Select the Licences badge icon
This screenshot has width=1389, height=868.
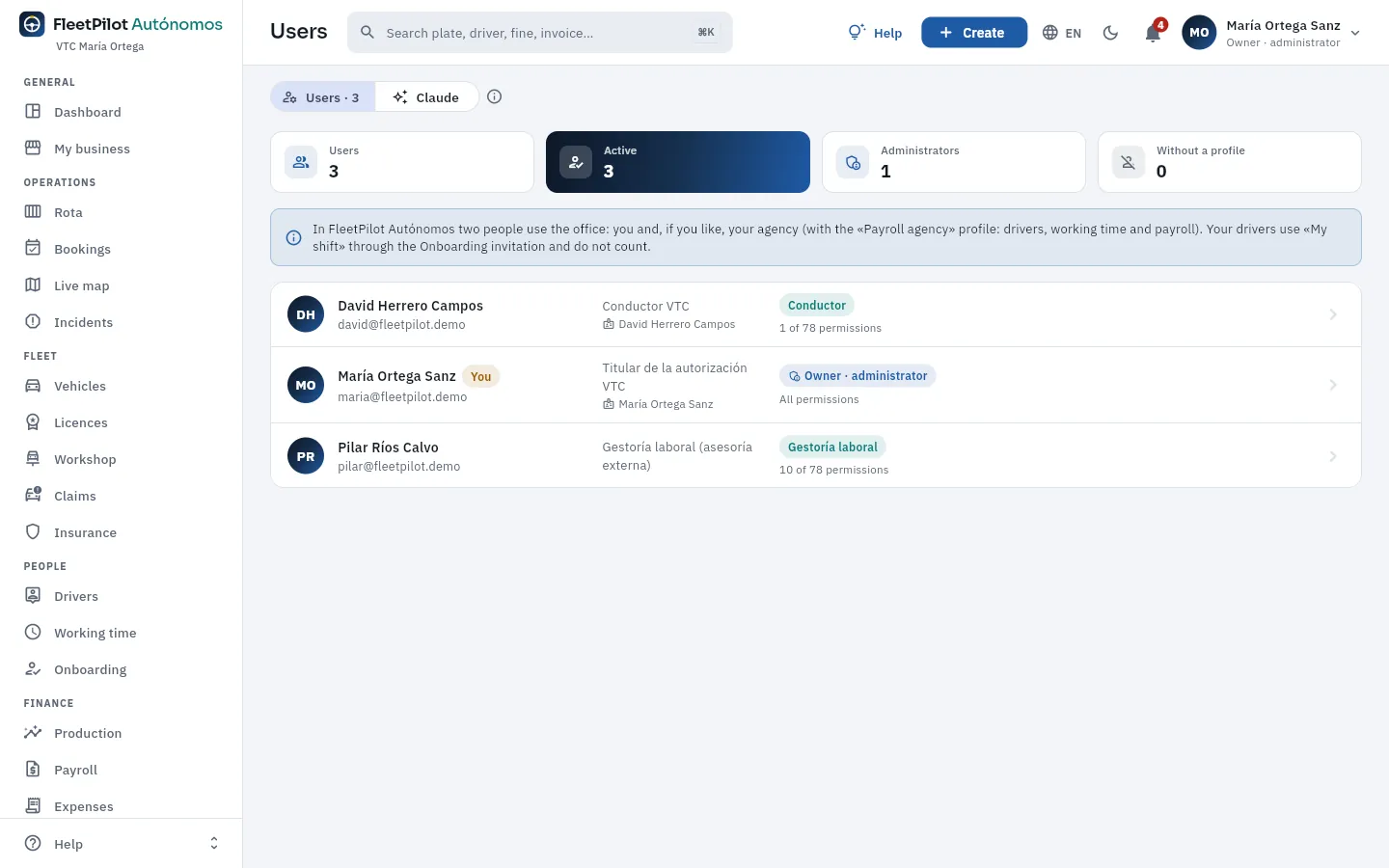pyautogui.click(x=33, y=422)
